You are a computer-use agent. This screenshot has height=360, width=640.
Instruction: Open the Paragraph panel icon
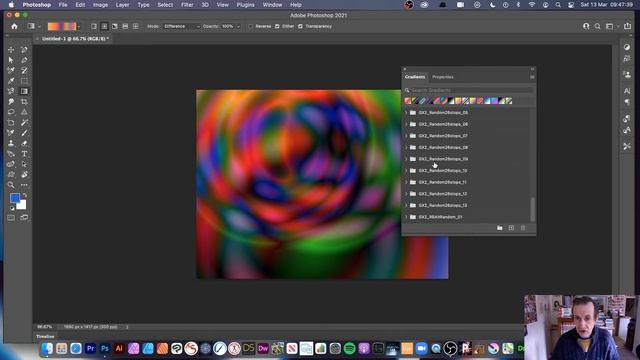tap(627, 102)
